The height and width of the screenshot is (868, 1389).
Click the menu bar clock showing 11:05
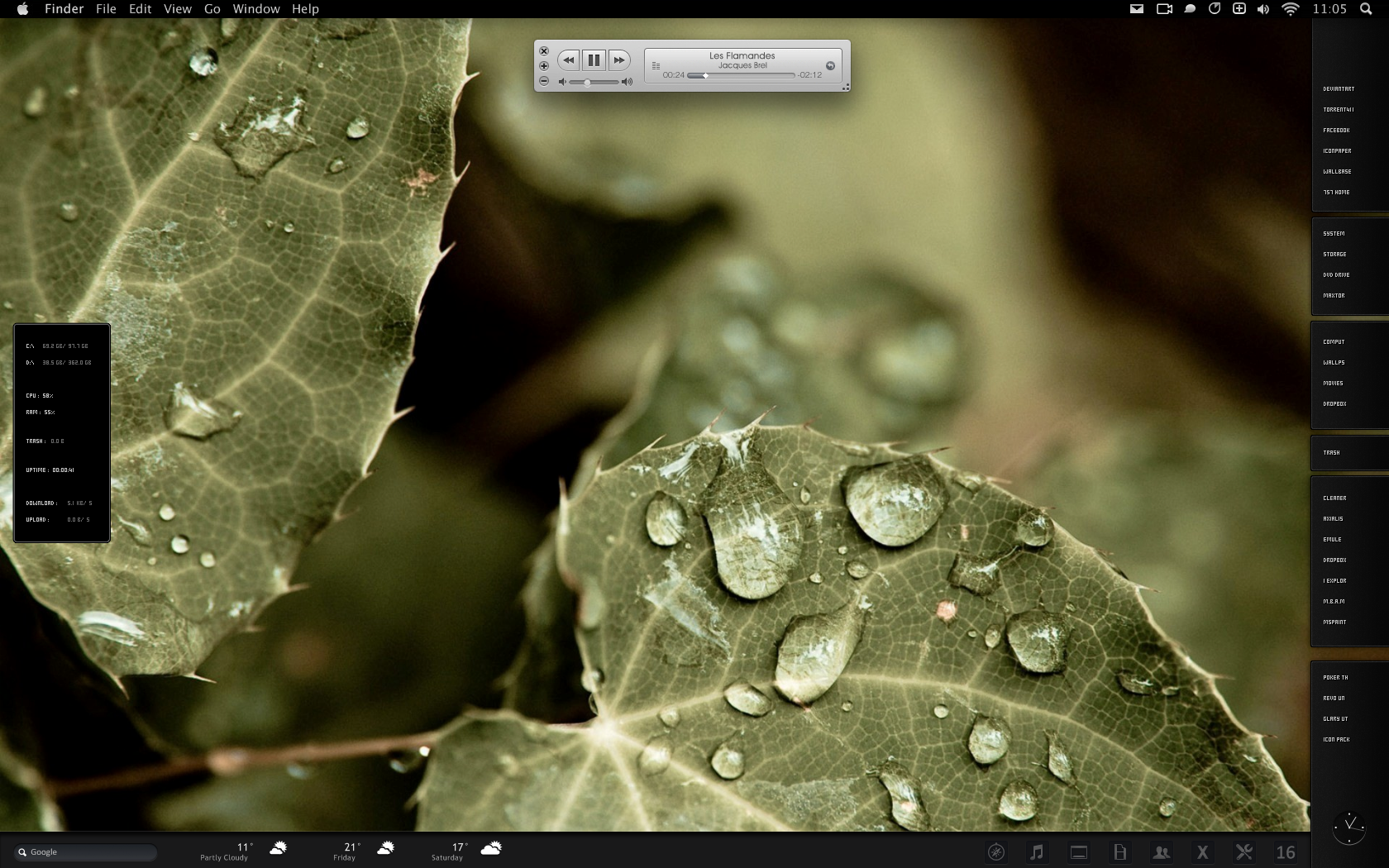pos(1329,9)
